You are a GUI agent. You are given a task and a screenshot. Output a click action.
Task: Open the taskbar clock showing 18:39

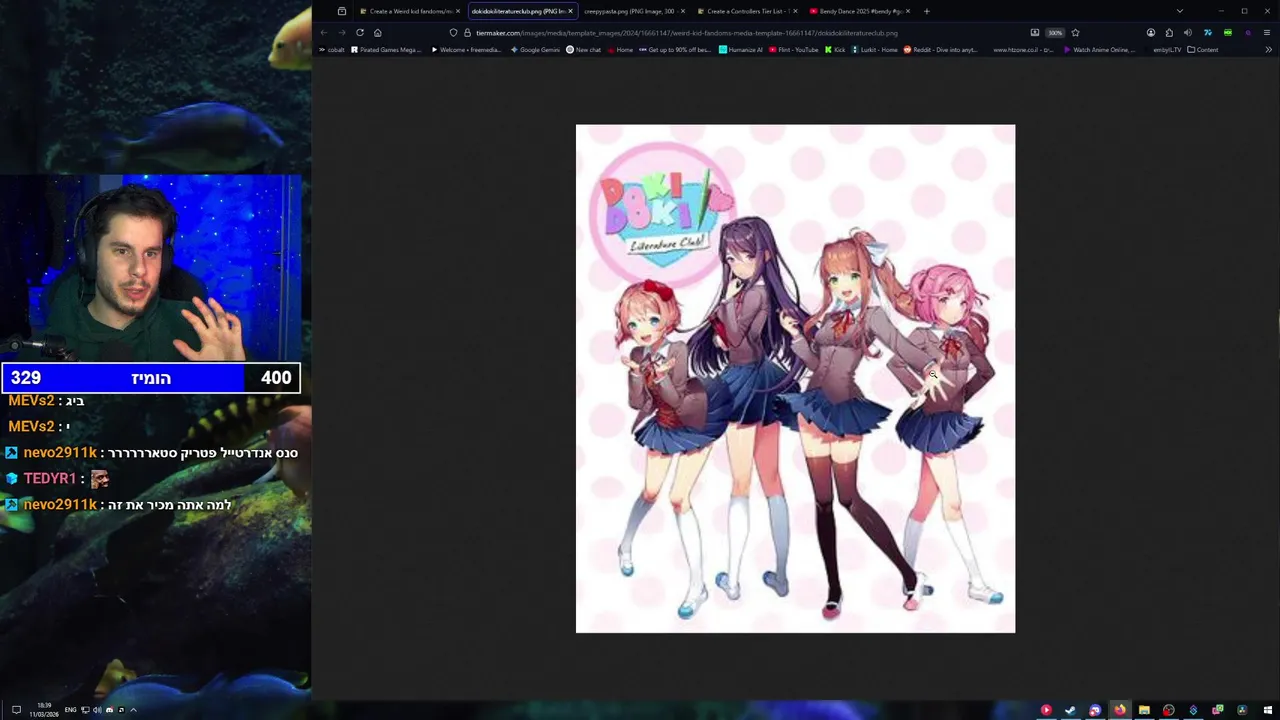[x=44, y=710]
